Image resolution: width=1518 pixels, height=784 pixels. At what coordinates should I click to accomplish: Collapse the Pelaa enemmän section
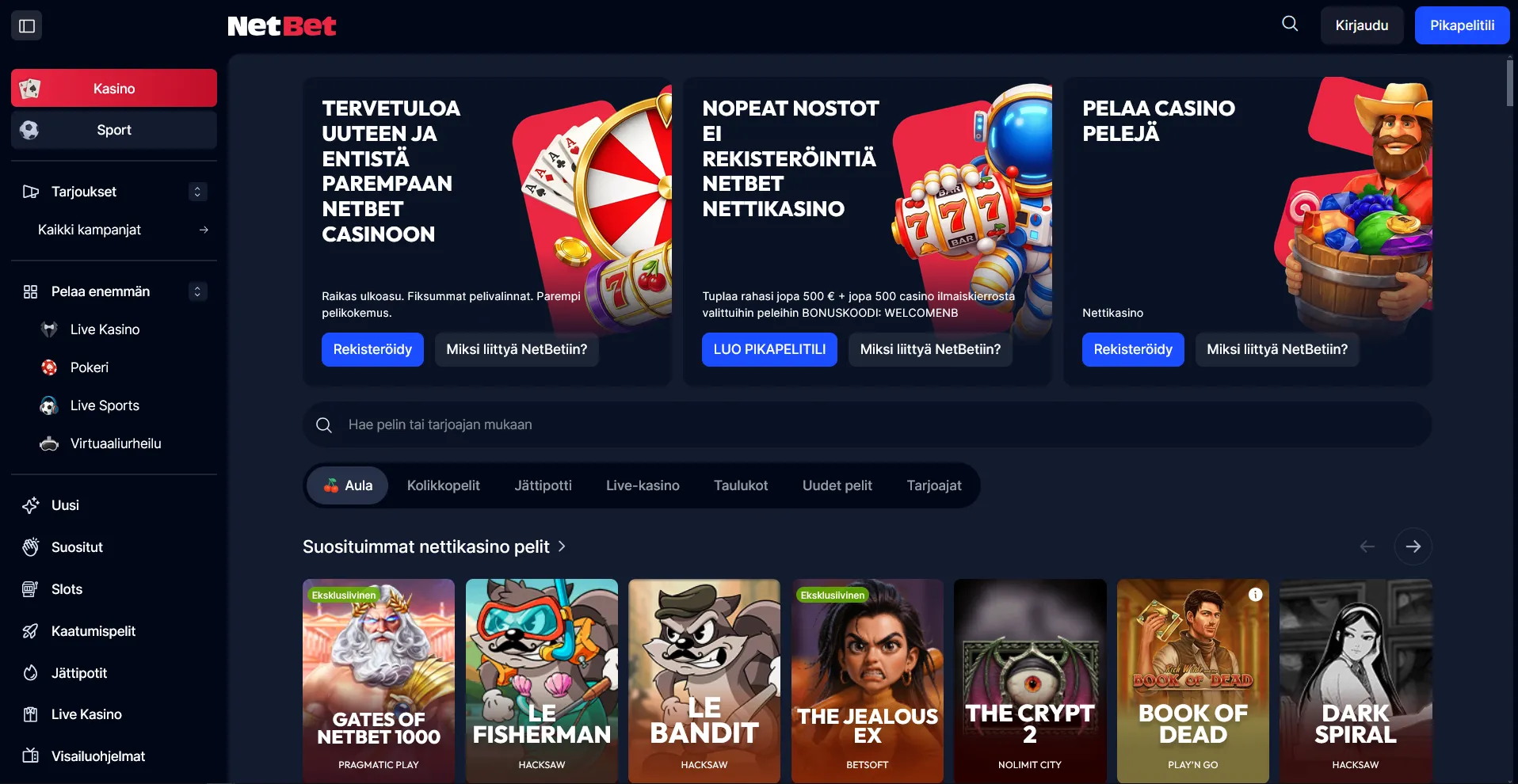pyautogui.click(x=197, y=291)
